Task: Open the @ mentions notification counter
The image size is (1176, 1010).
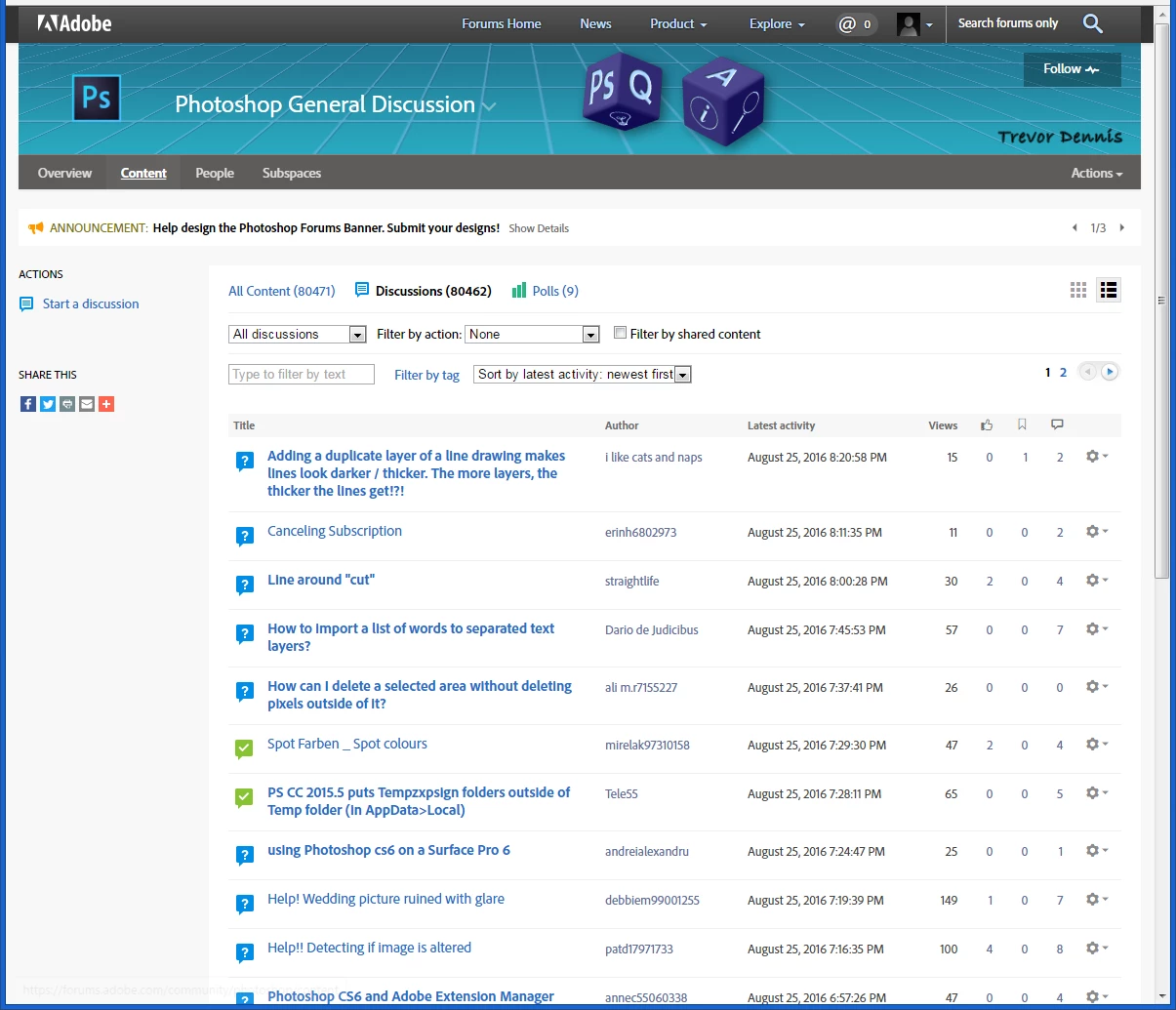Action: [856, 24]
